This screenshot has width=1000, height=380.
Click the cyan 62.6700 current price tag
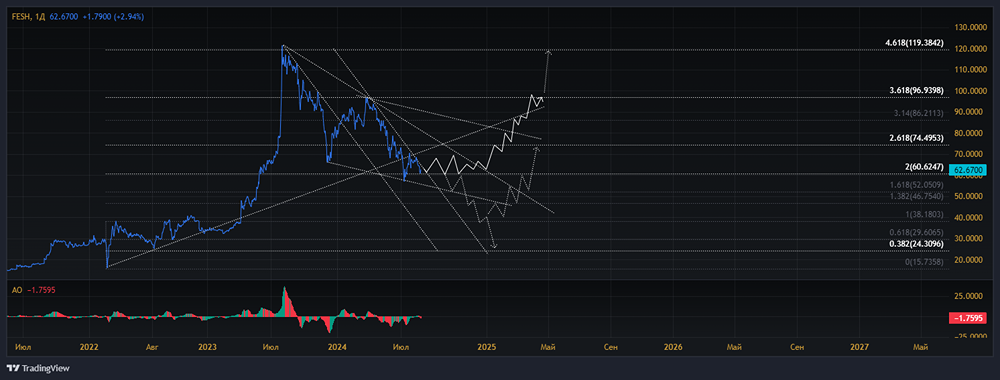point(967,170)
